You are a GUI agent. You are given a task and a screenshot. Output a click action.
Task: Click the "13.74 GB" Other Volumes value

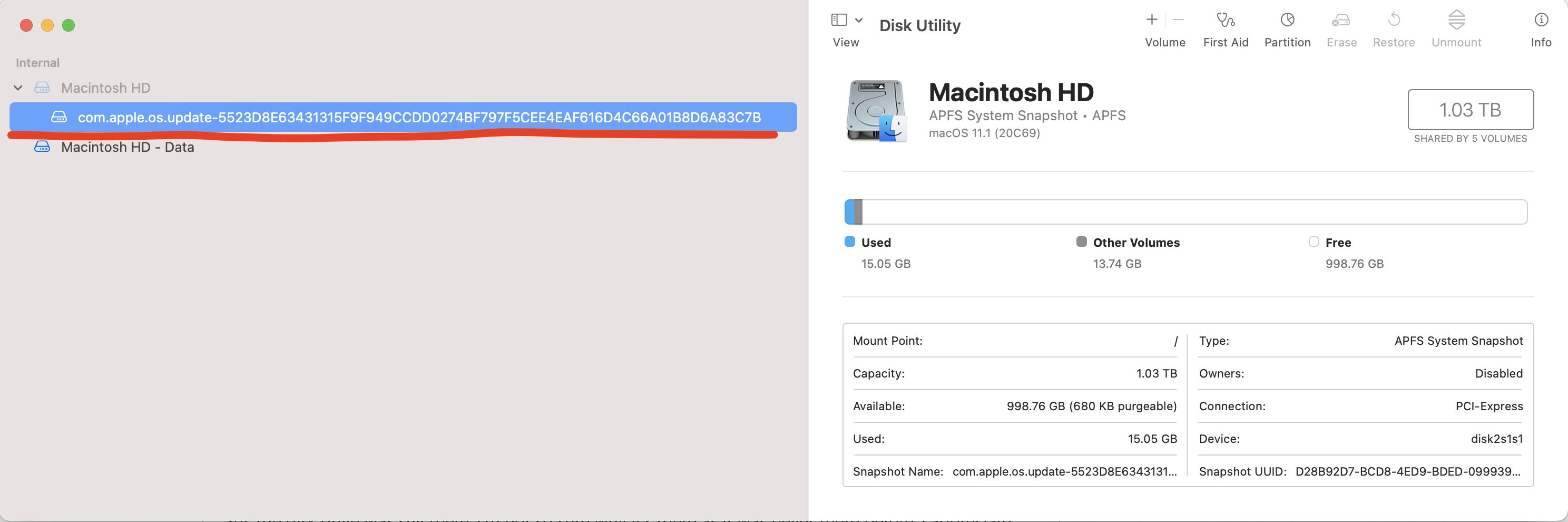point(1117,264)
